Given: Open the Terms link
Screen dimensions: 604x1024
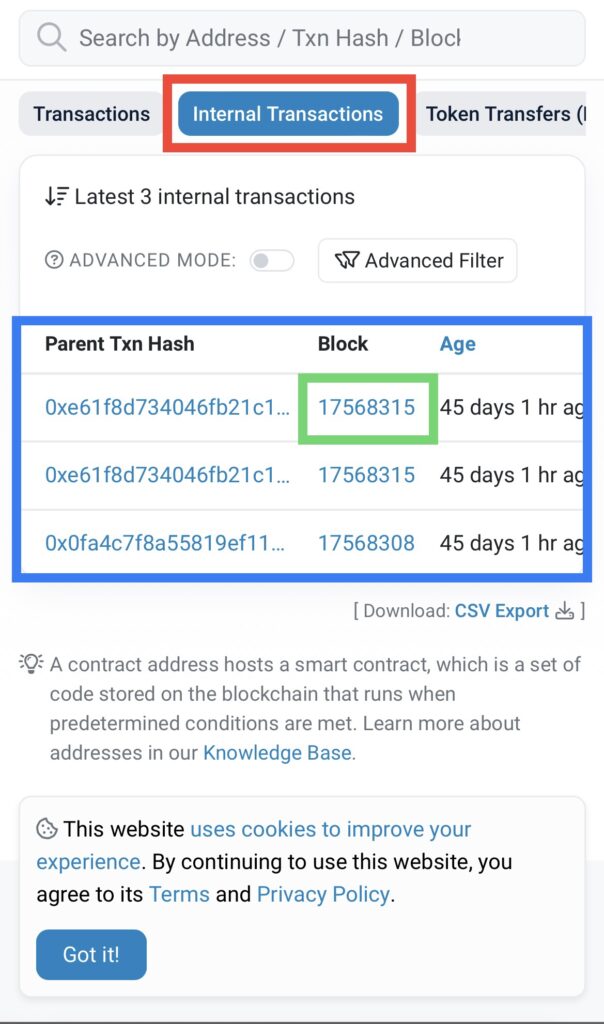Looking at the screenshot, I should (x=179, y=894).
